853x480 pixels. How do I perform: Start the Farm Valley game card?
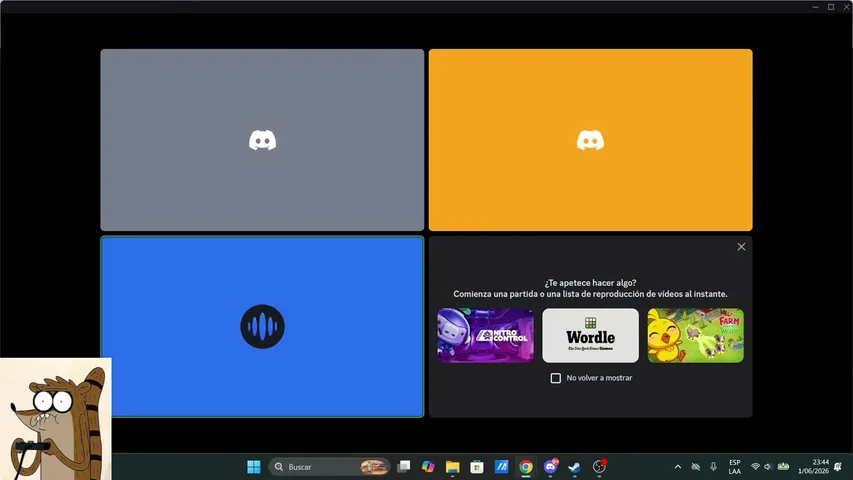click(x=695, y=335)
